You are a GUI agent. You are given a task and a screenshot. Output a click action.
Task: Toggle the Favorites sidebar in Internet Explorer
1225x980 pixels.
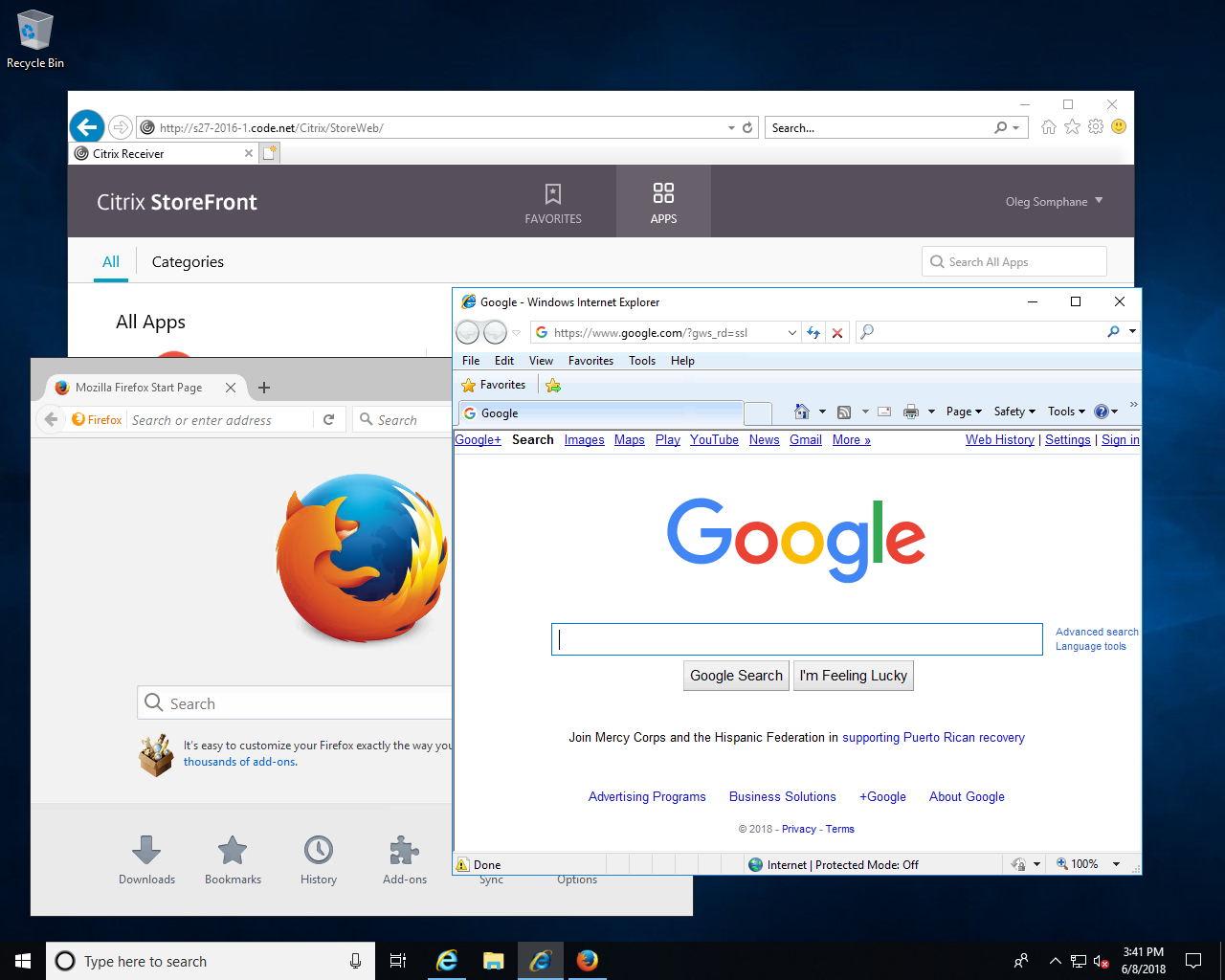coord(494,385)
